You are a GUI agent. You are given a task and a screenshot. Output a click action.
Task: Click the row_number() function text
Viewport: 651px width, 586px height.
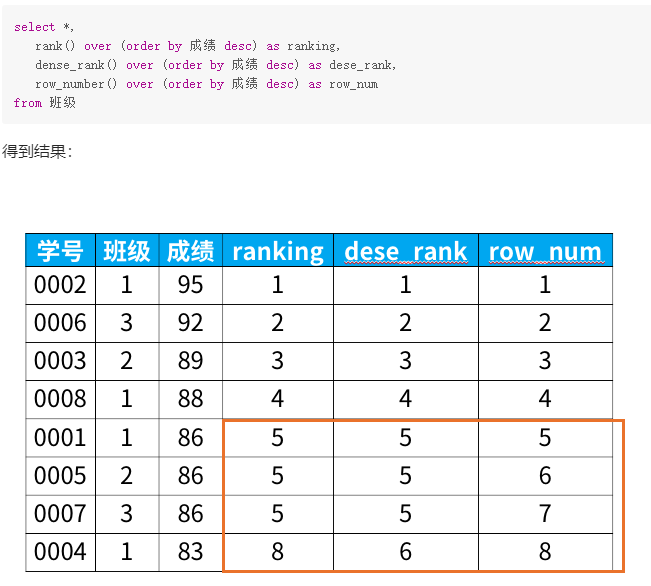pyautogui.click(x=76, y=84)
